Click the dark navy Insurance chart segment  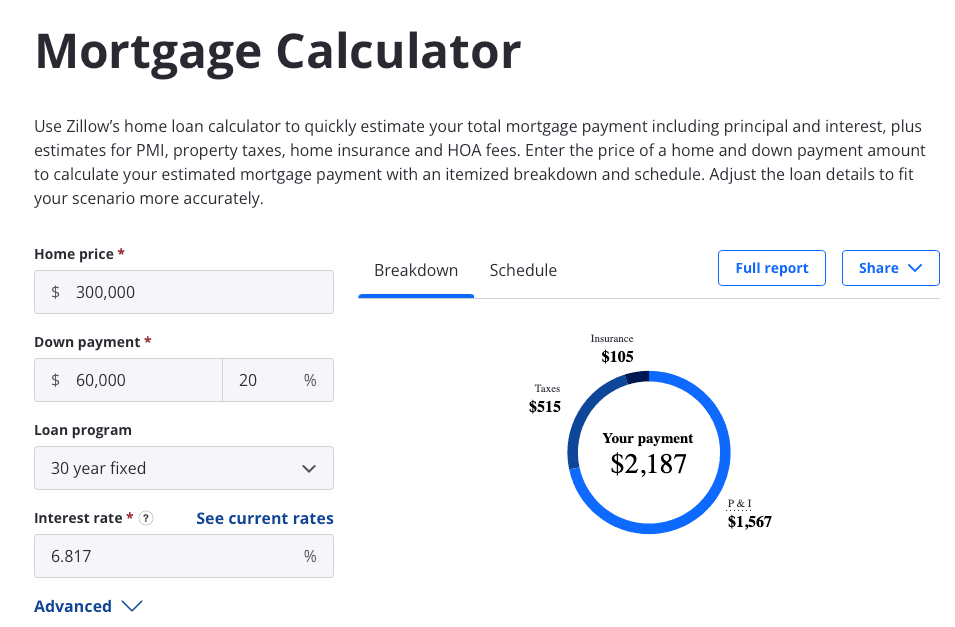pos(638,377)
